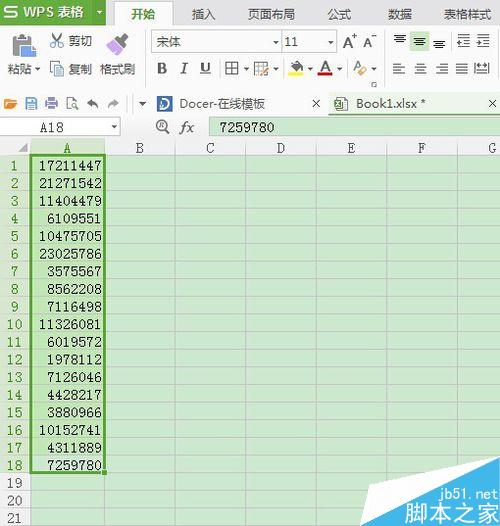Select column A header
This screenshot has width=500, height=526.
coord(67,148)
